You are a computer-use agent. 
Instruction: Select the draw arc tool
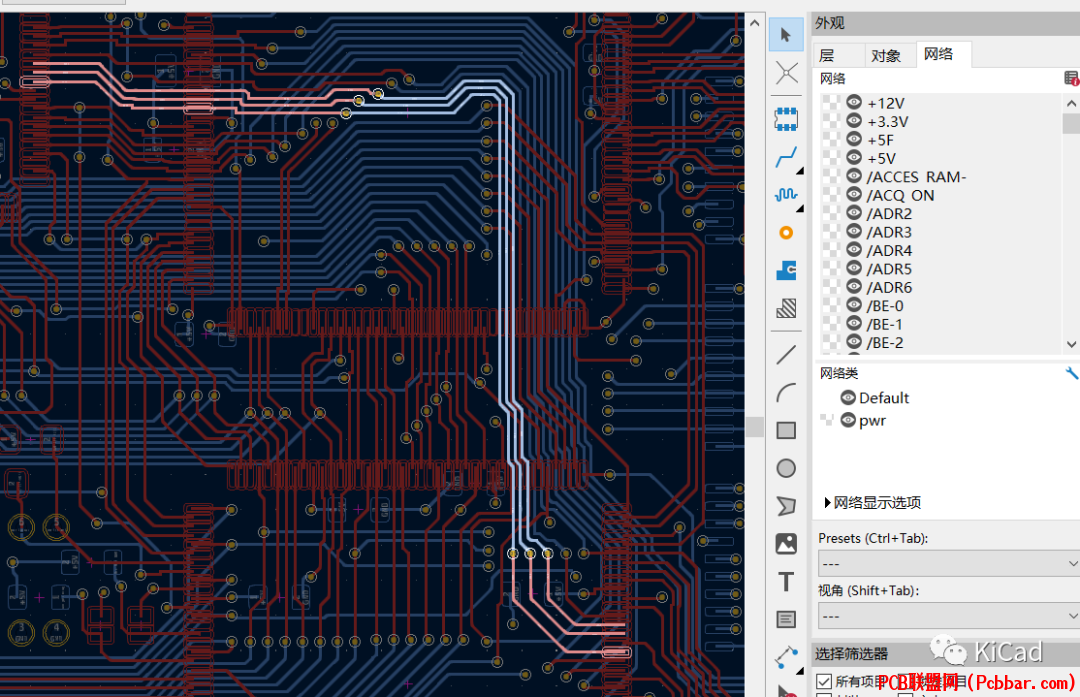pyautogui.click(x=786, y=393)
